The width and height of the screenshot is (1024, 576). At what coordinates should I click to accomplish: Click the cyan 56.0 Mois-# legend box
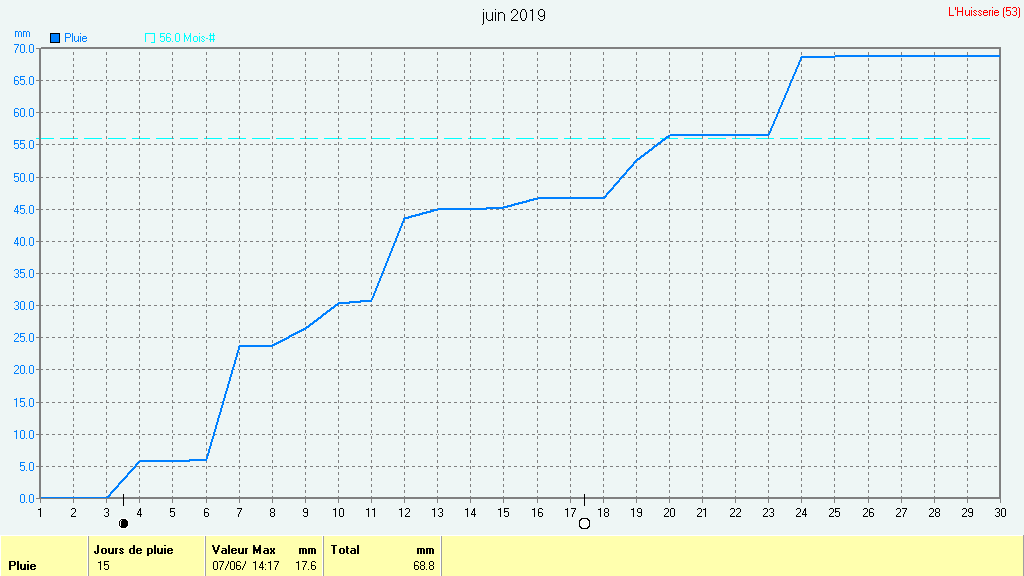pyautogui.click(x=150, y=39)
